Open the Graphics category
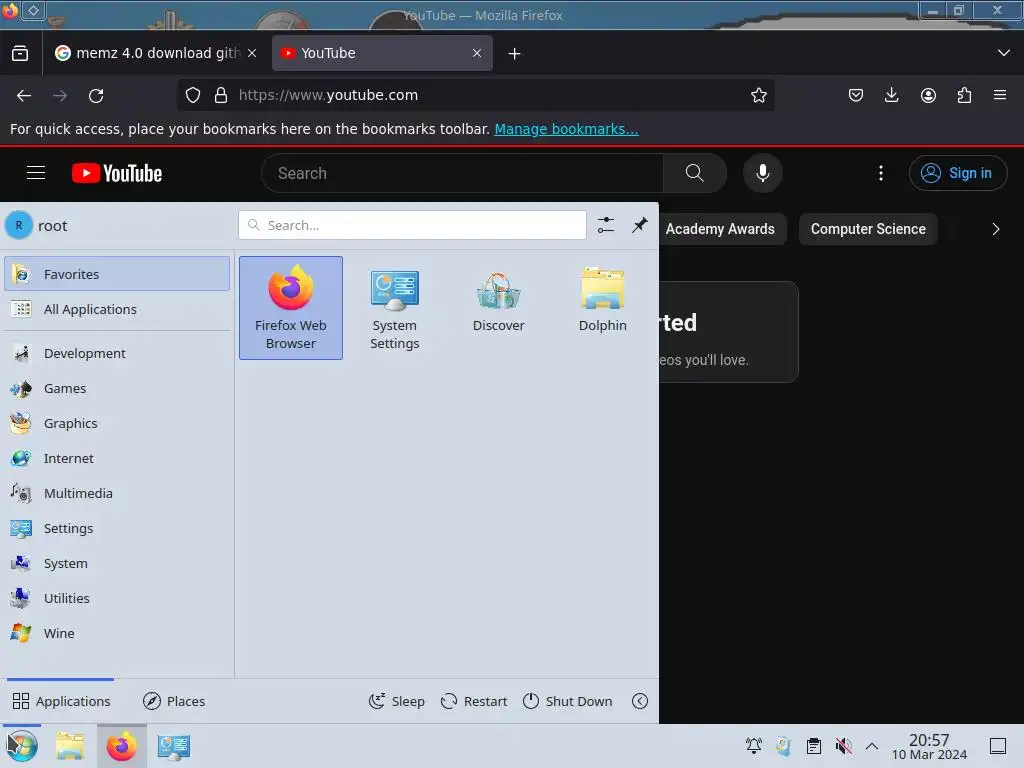1024x768 pixels. click(117, 423)
